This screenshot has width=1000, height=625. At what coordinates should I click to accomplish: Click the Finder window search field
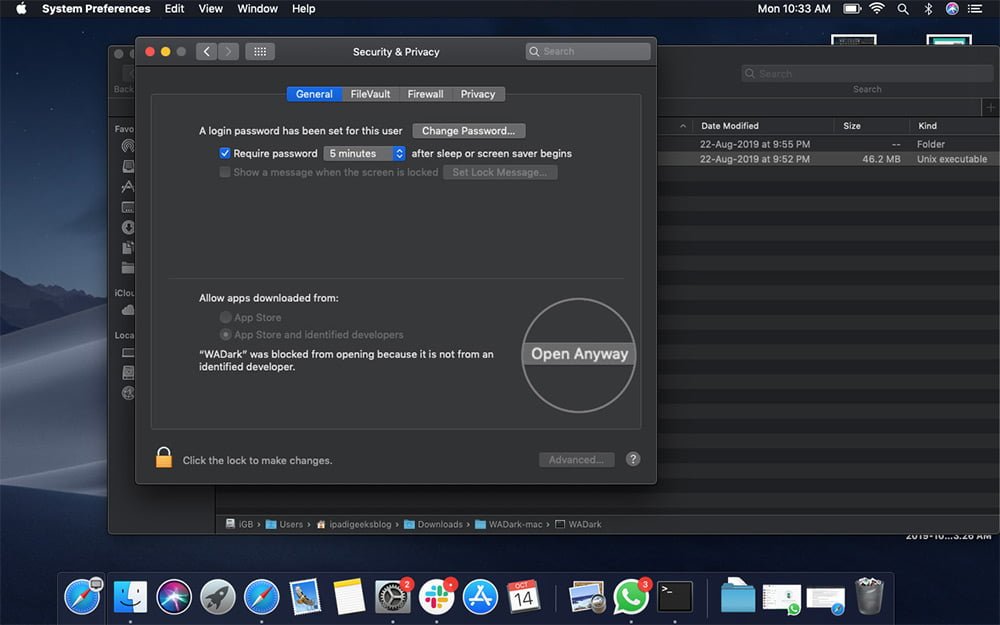[x=867, y=74]
